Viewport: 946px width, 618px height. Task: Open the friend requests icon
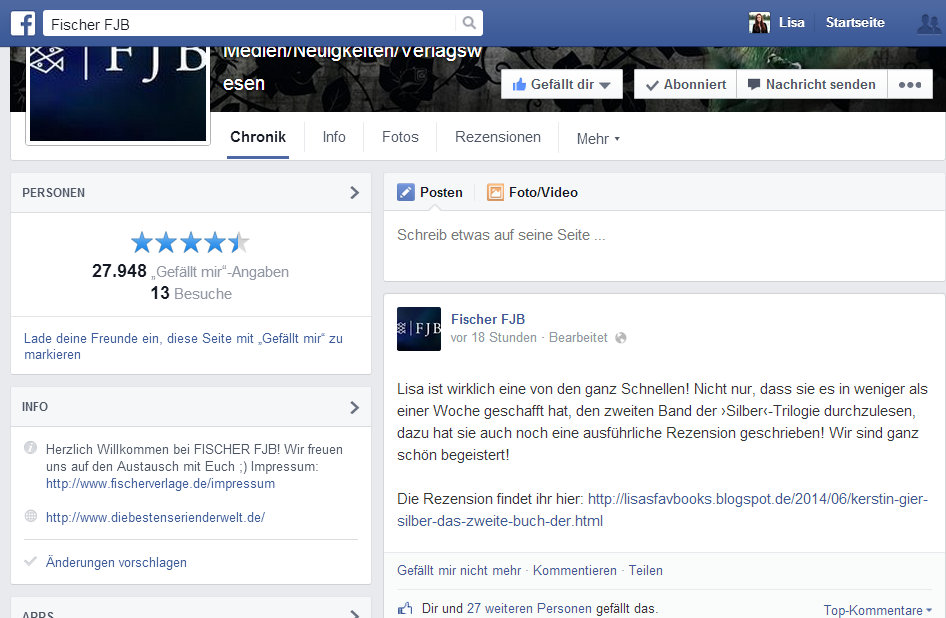click(929, 24)
